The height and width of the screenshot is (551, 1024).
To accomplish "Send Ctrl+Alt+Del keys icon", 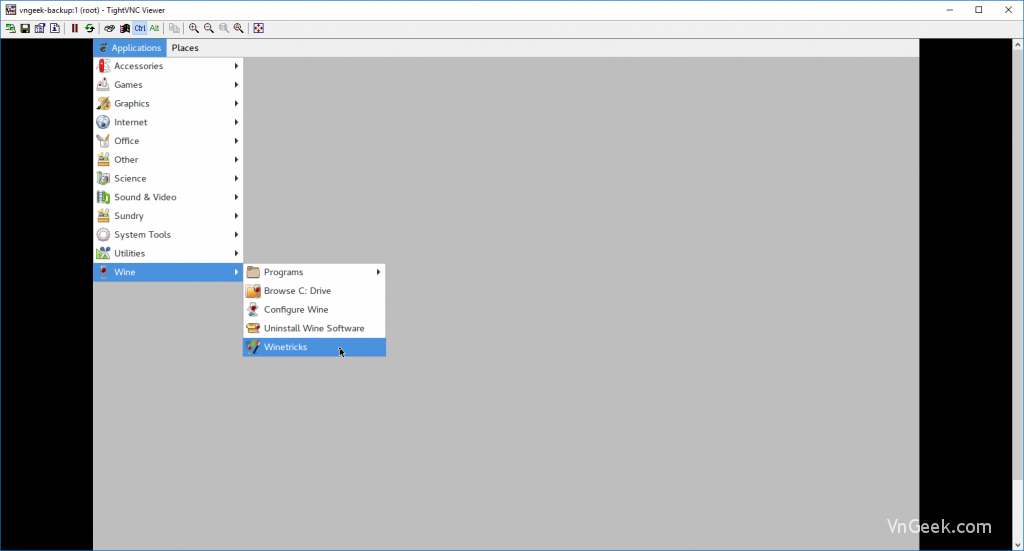I will pos(109,28).
